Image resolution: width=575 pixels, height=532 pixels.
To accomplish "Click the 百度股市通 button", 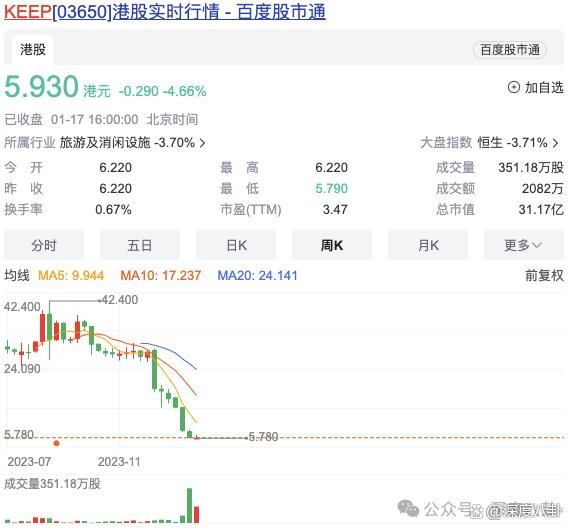I will pos(509,50).
